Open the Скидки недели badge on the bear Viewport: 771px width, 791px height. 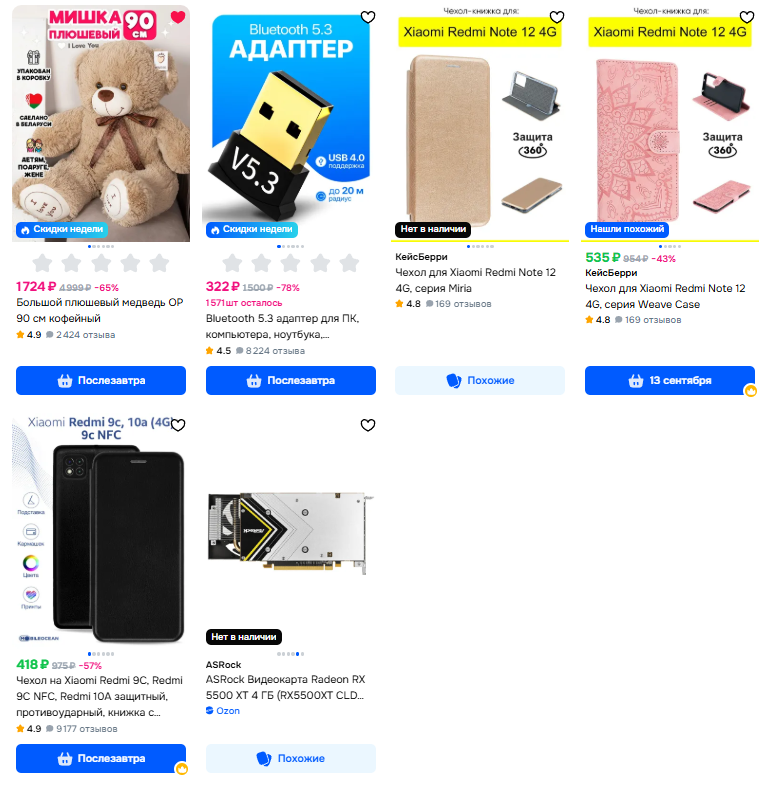click(x=62, y=230)
